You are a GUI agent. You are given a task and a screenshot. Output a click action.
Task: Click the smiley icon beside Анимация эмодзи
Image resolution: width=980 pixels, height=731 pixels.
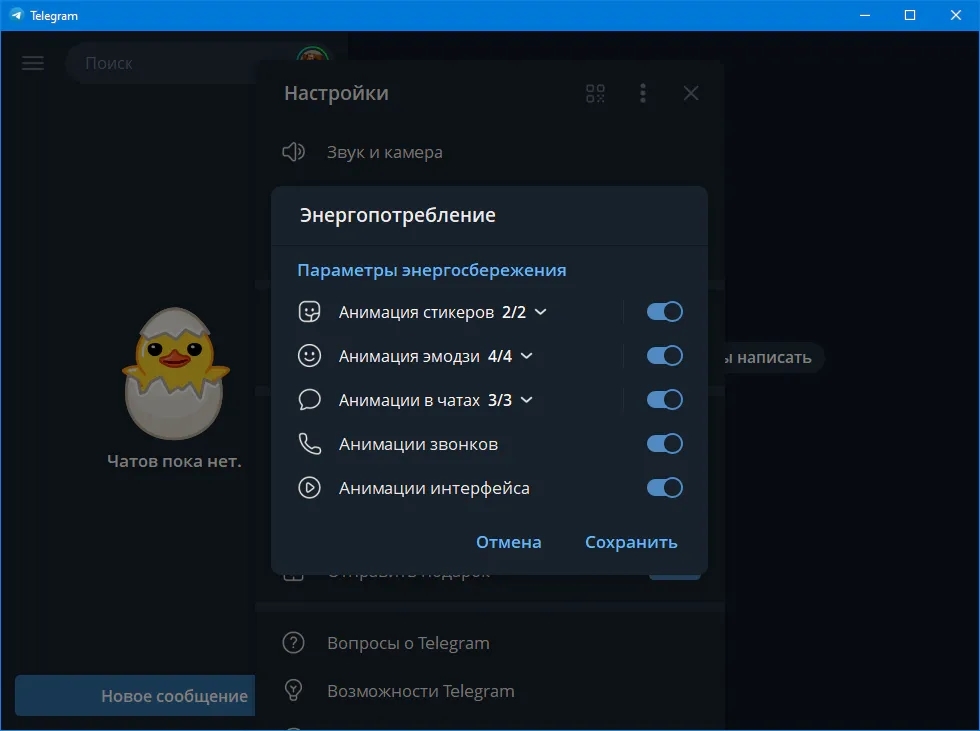pos(309,356)
